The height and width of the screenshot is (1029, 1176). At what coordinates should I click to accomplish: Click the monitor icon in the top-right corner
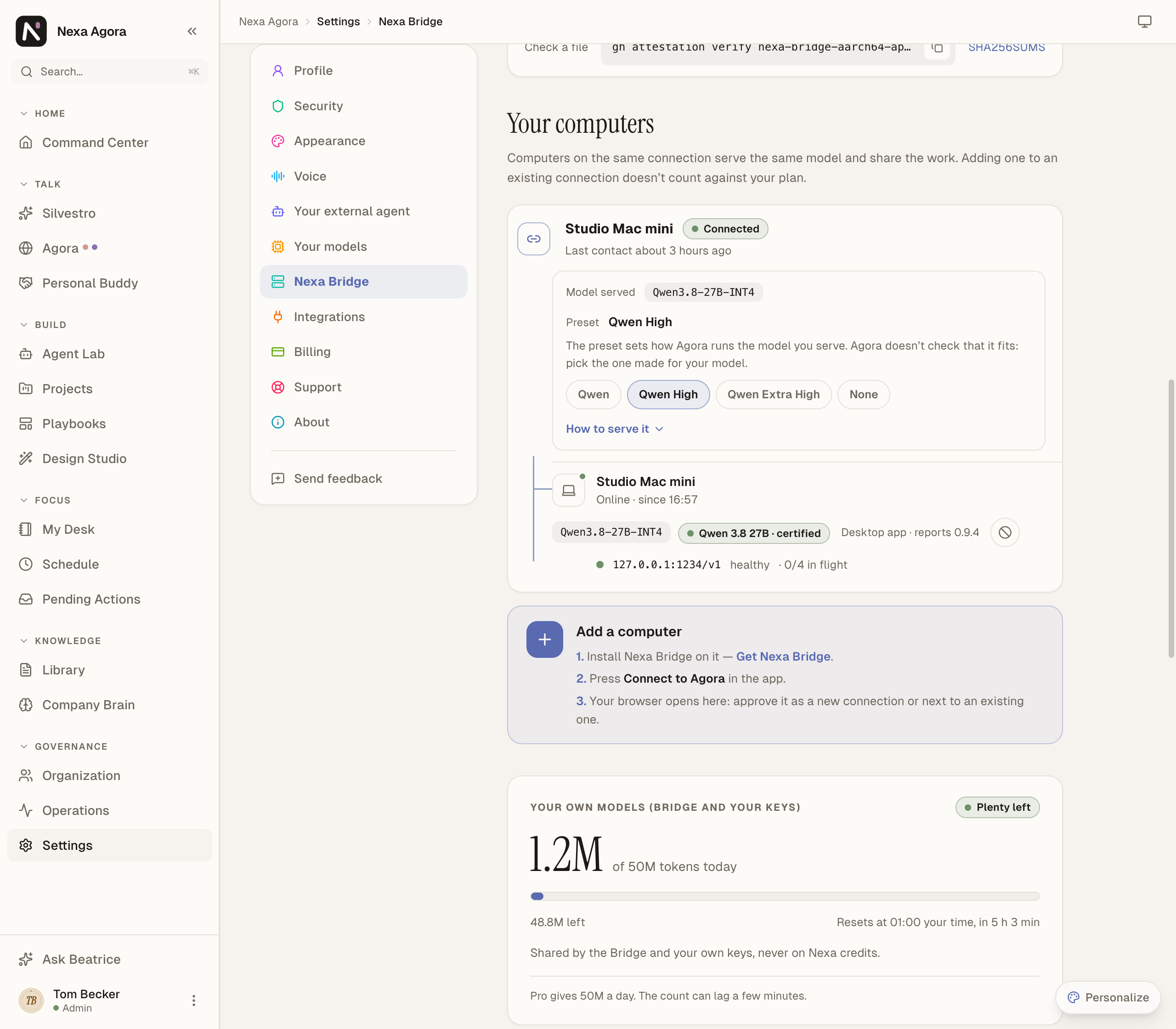tap(1144, 22)
